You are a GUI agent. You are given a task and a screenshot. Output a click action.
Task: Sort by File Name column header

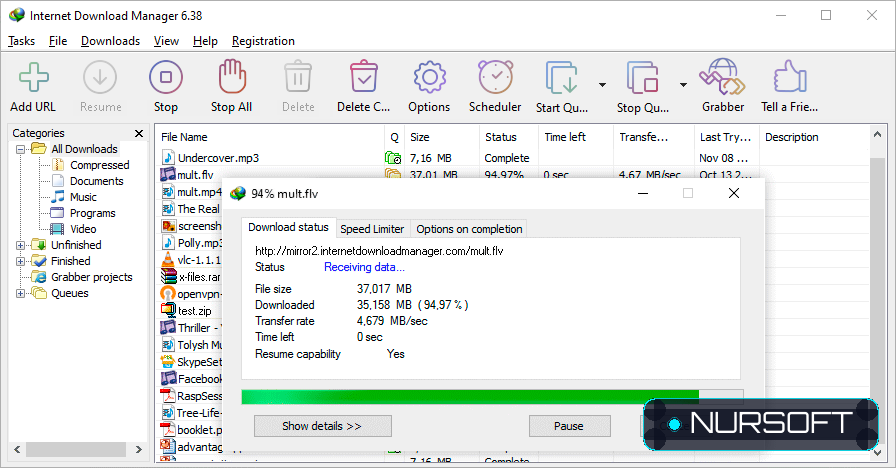click(270, 137)
